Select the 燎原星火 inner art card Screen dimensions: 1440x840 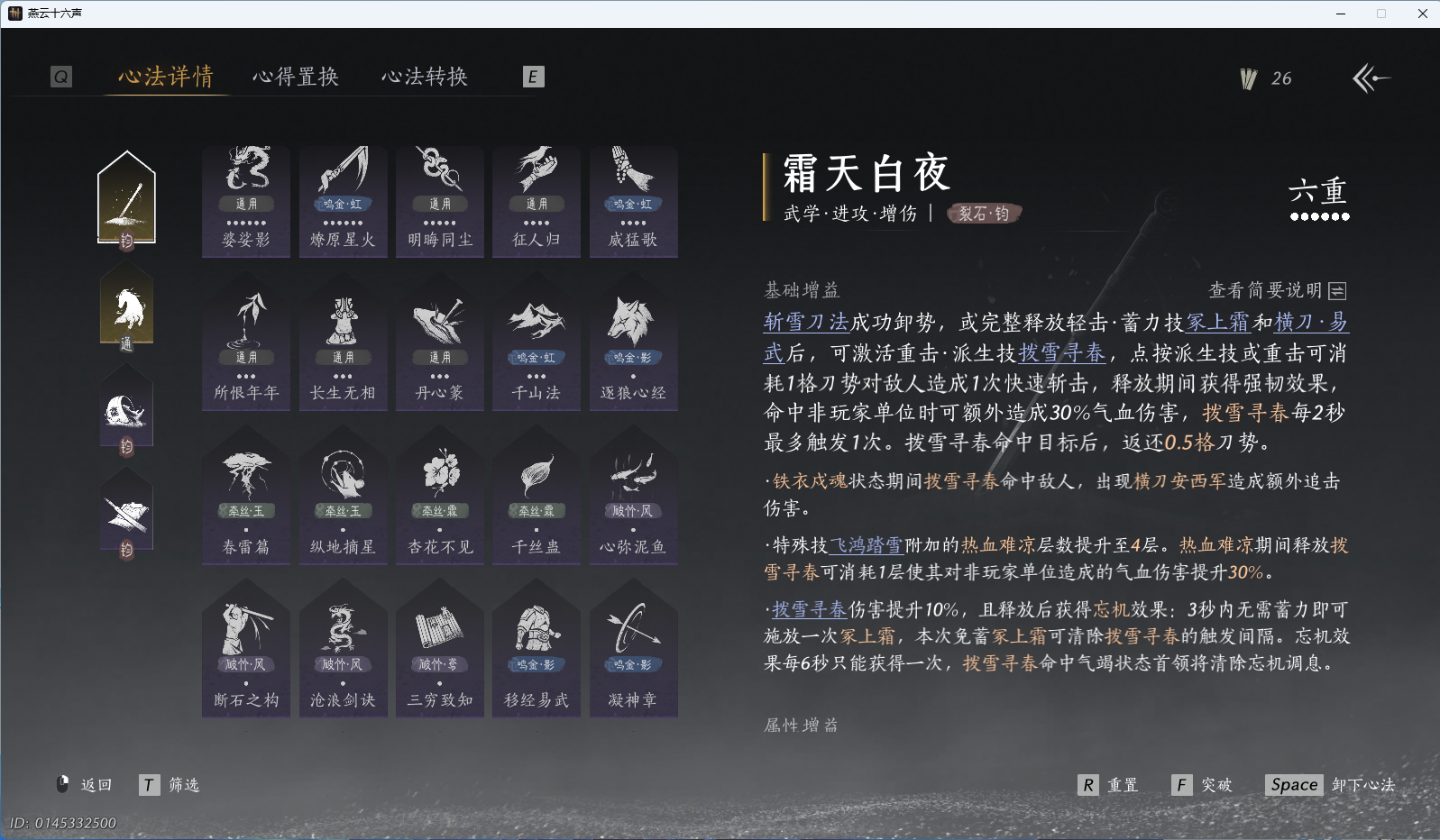click(x=343, y=202)
